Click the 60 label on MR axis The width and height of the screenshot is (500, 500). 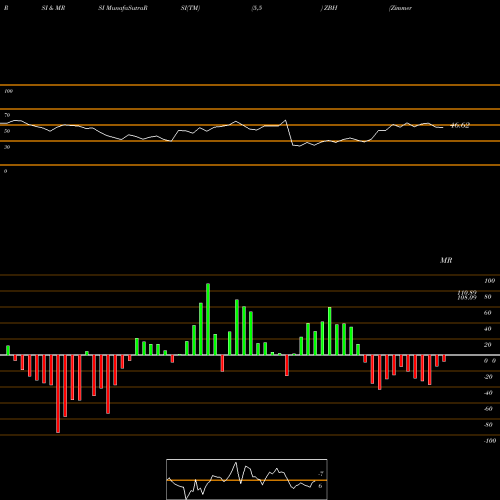pyautogui.click(x=488, y=313)
